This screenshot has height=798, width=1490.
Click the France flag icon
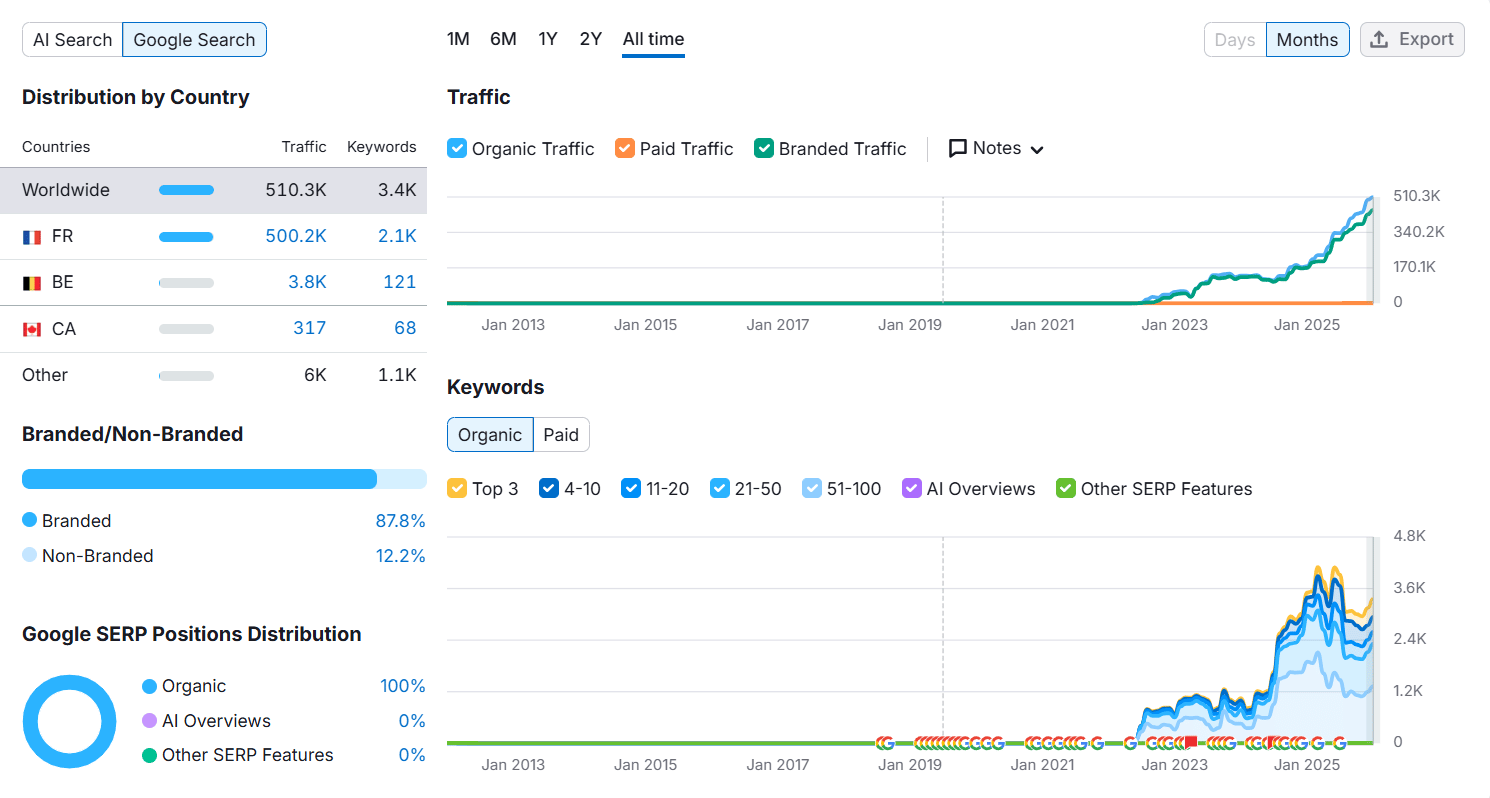point(32,237)
